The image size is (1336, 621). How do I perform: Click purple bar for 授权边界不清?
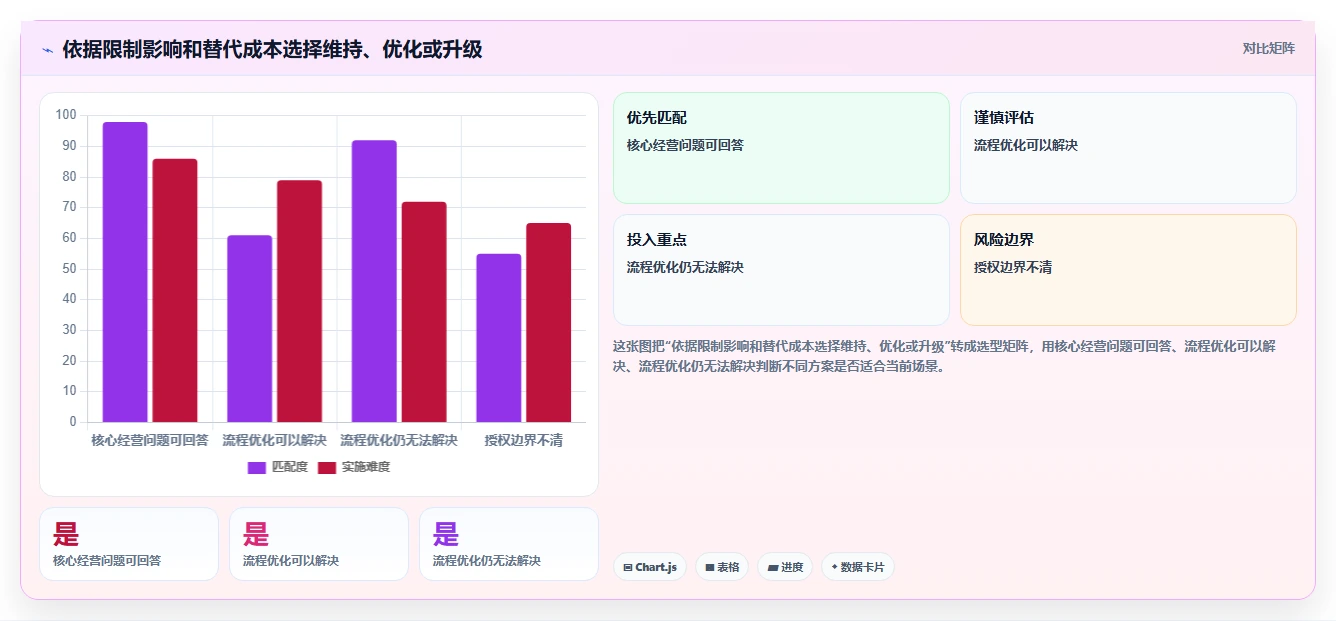click(498, 338)
